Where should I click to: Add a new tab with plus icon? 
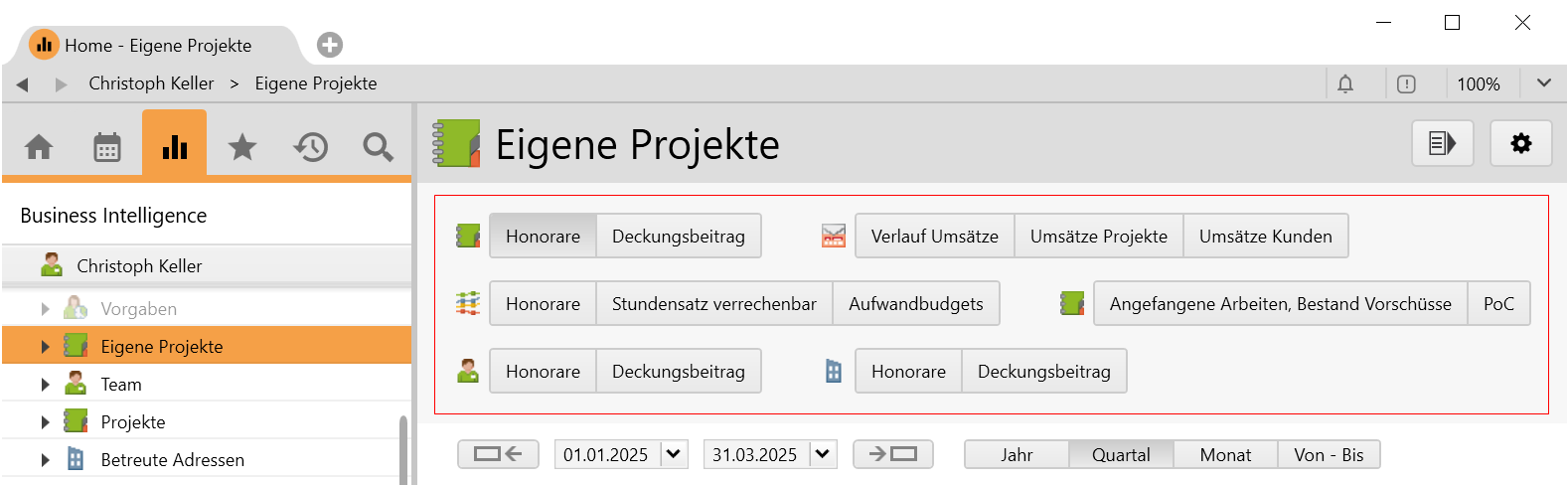[330, 45]
